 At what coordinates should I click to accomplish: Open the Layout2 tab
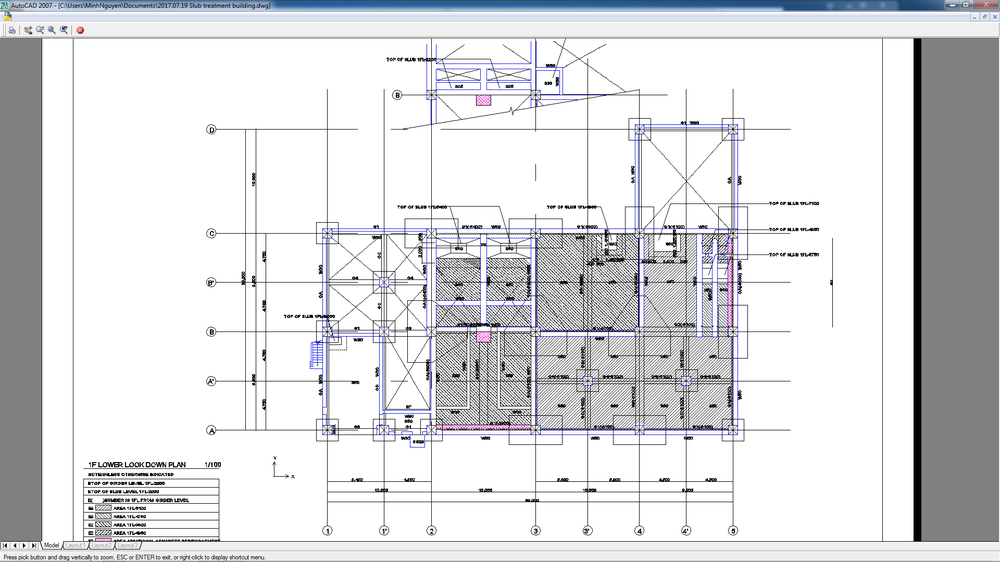coord(101,545)
